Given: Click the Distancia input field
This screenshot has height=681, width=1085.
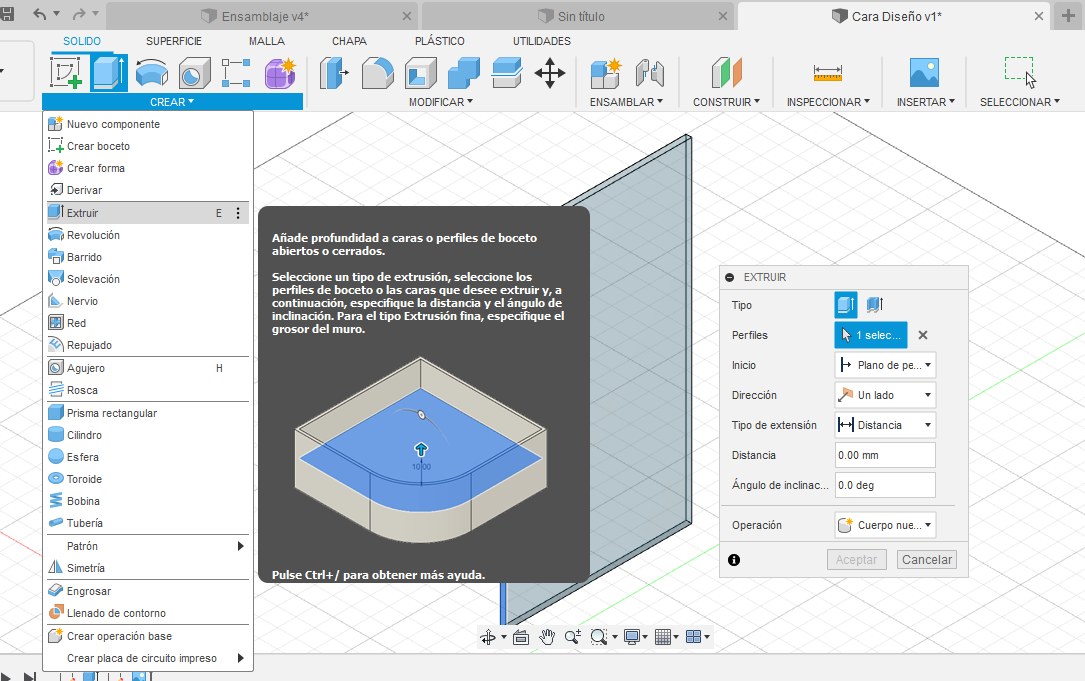Looking at the screenshot, I should point(885,455).
